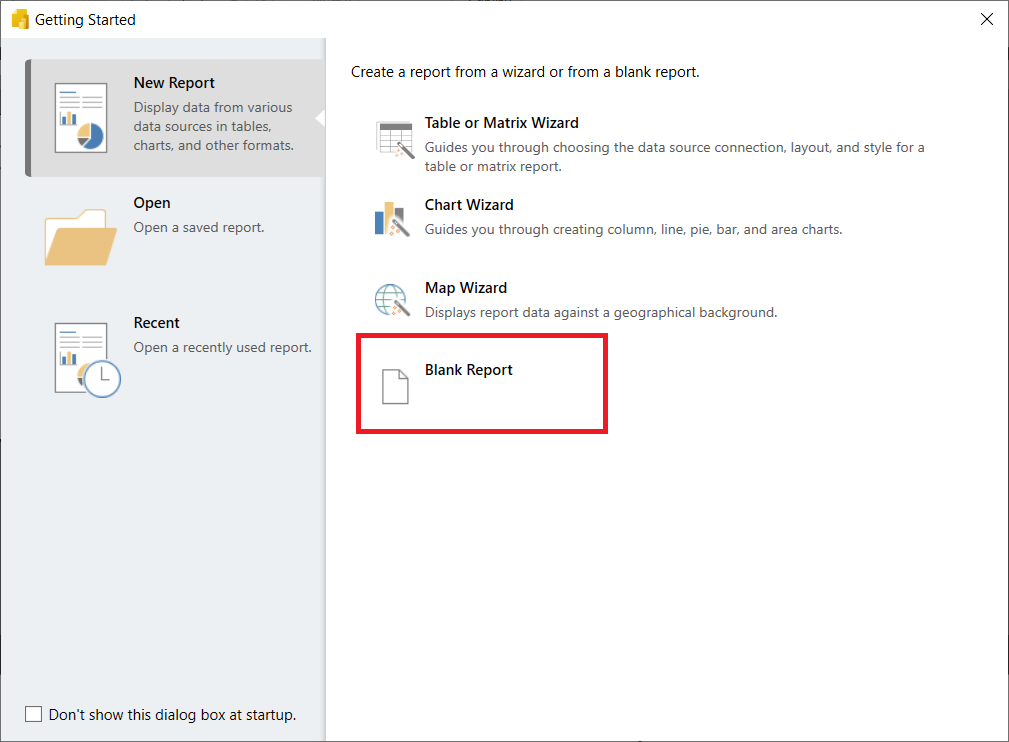The image size is (1009, 742).
Task: Click the Open folder icon
Action: 79,236
